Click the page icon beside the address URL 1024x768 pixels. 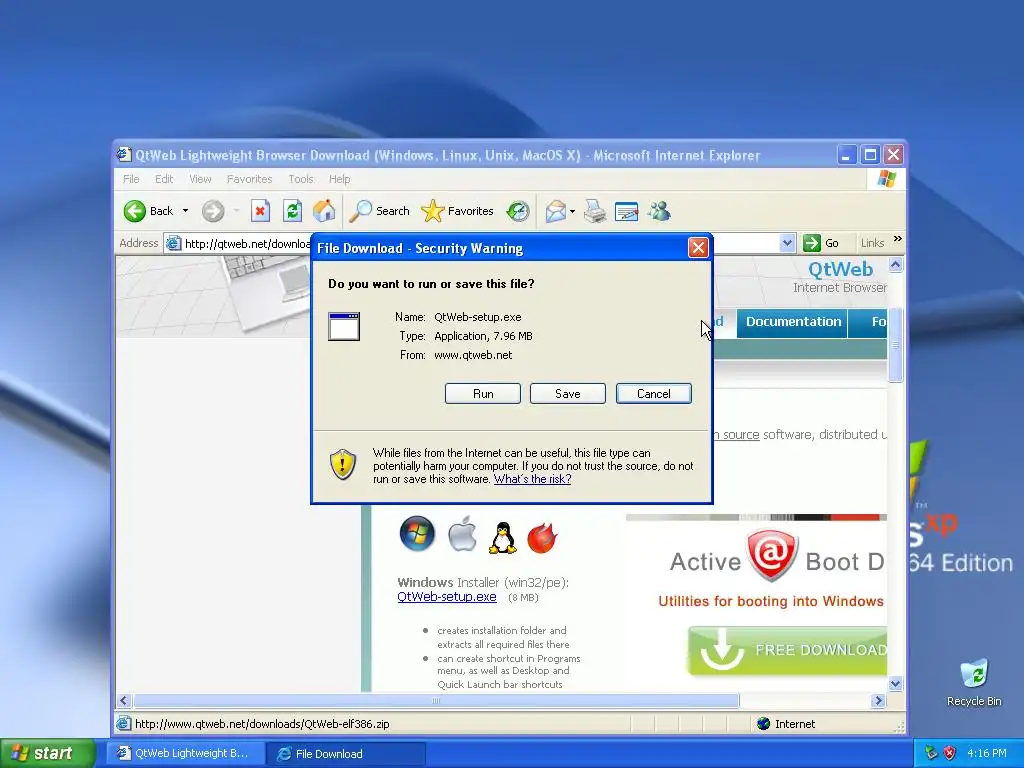pyautogui.click(x=173, y=244)
